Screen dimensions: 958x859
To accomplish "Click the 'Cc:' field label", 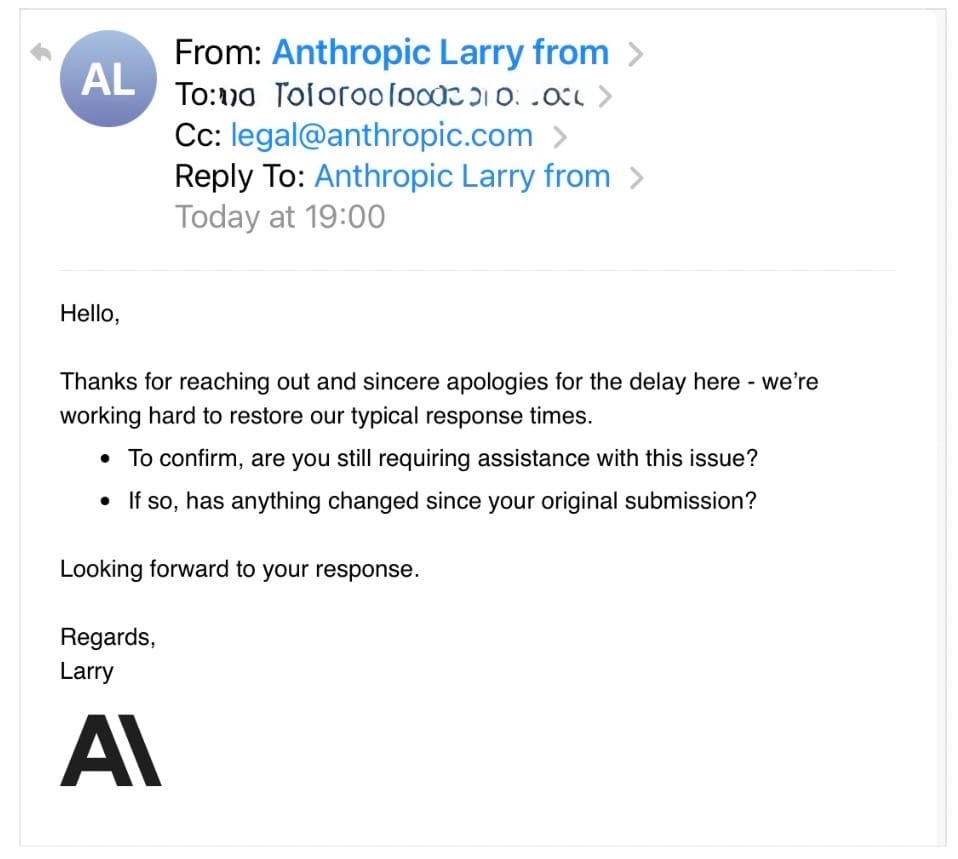I will (x=198, y=135).
